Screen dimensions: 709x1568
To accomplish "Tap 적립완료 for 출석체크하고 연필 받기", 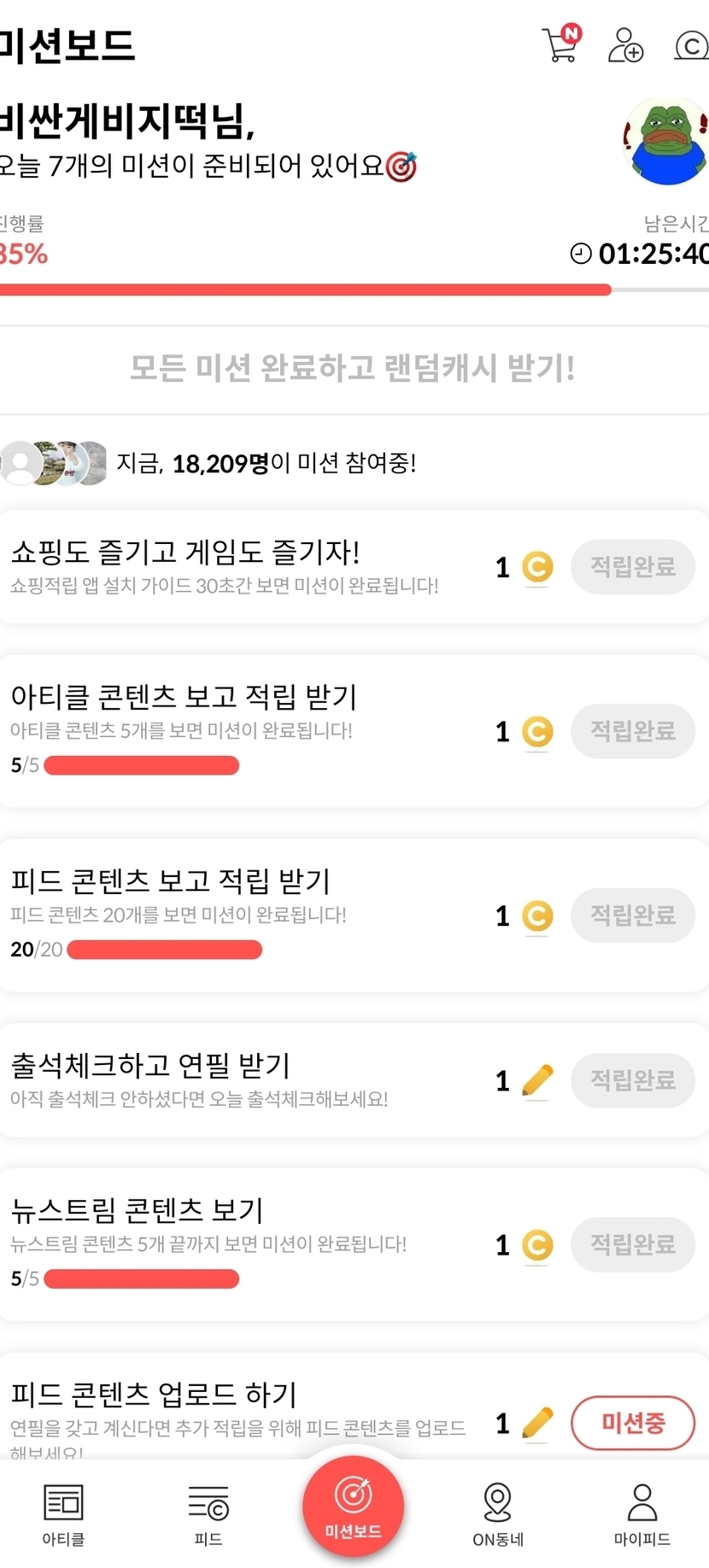I will click(633, 1080).
